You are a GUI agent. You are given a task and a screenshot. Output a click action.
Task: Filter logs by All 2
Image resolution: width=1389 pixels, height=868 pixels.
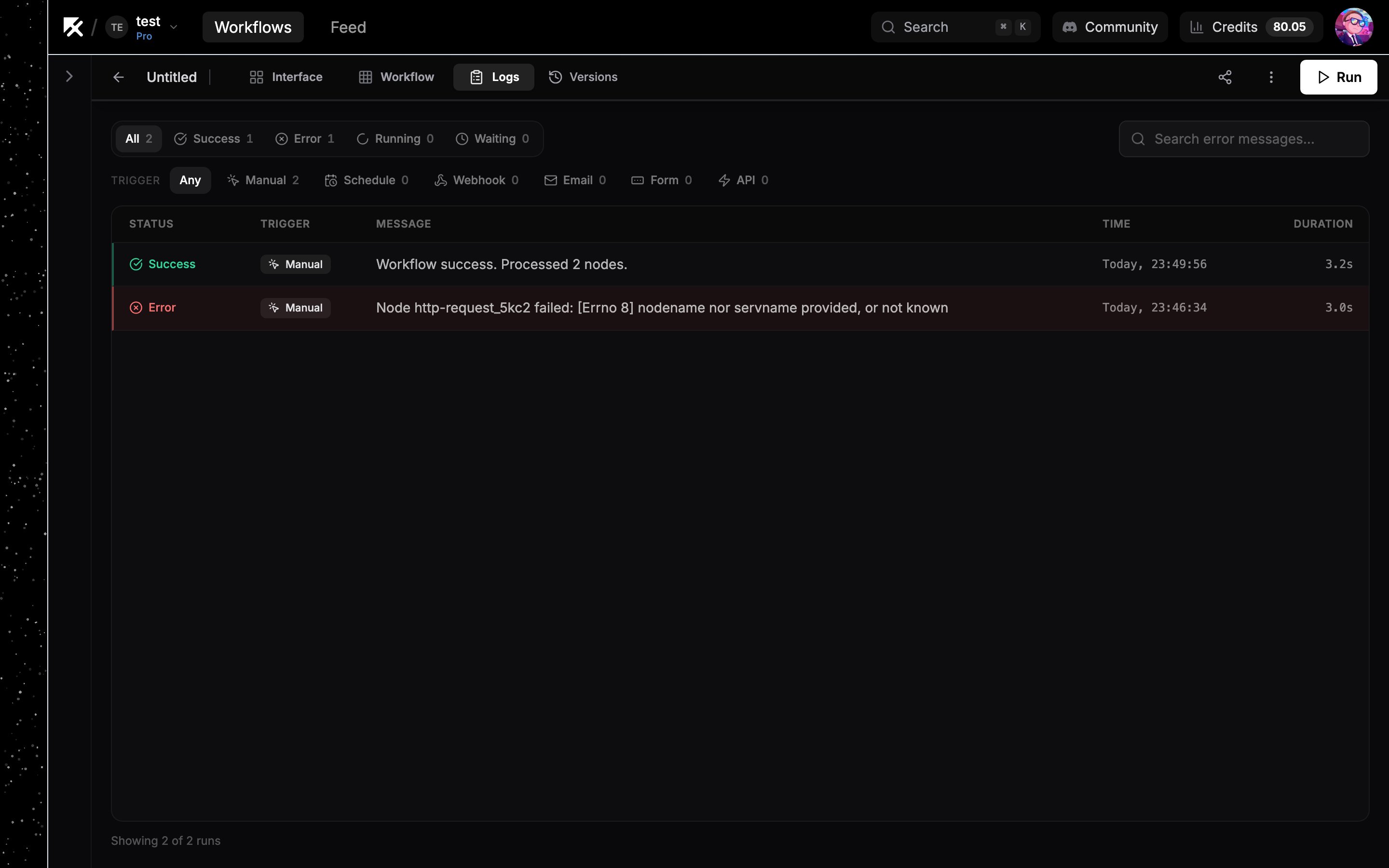pos(139,138)
